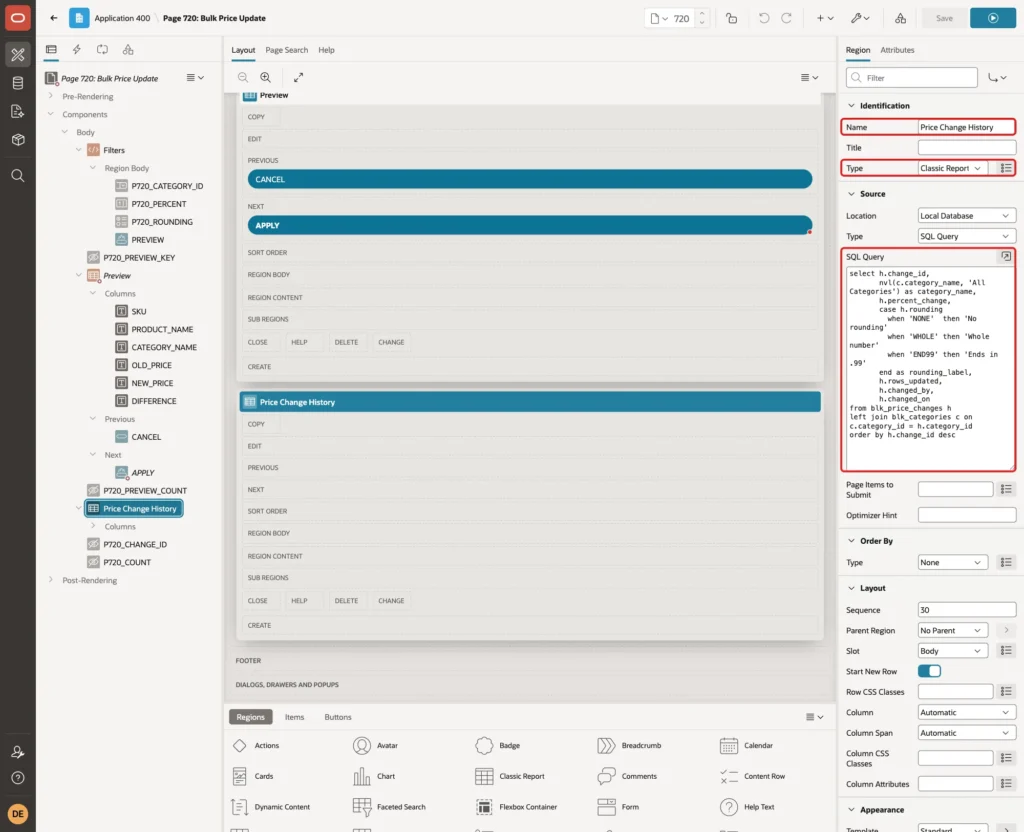
Task: Select the Buttons gallery tab
Action: pos(338,717)
